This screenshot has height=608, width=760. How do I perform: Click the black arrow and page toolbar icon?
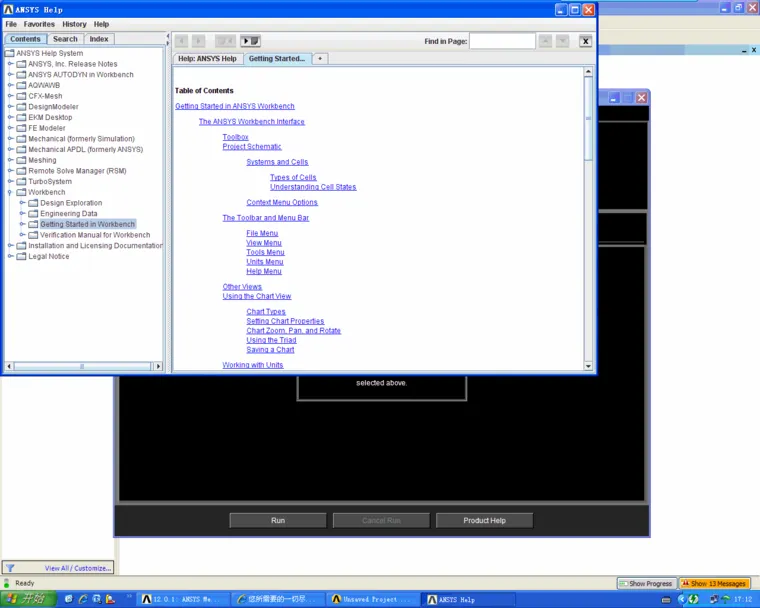[x=251, y=41]
